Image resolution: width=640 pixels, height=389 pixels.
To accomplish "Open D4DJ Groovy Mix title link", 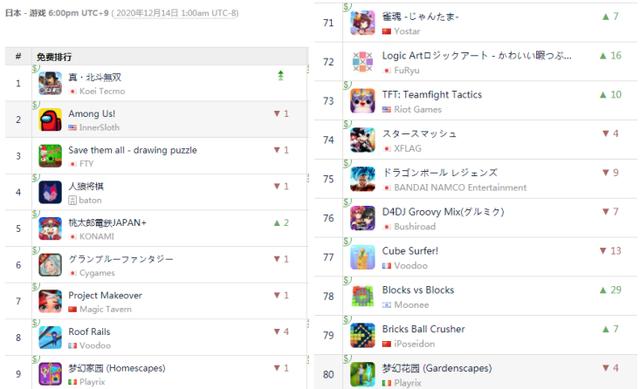I will (443, 212).
